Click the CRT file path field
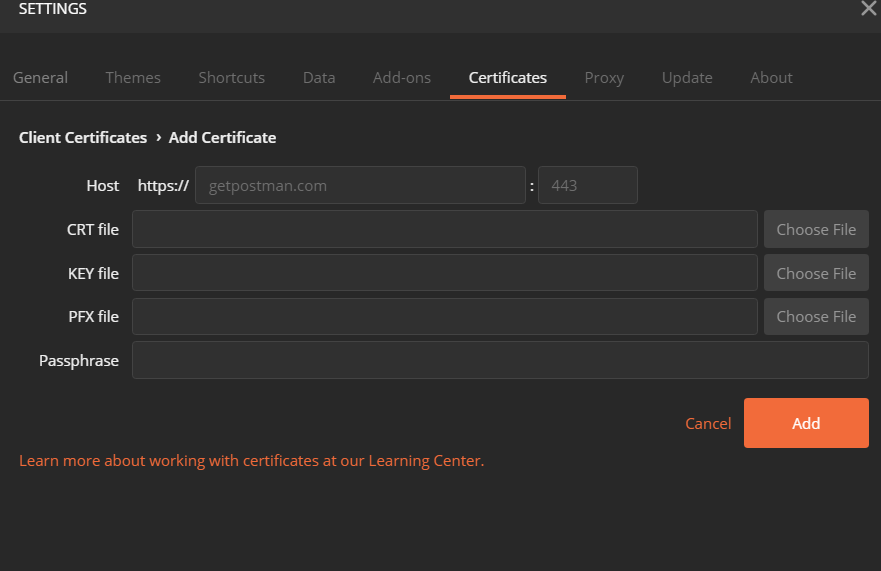The height and width of the screenshot is (571, 881). point(444,229)
